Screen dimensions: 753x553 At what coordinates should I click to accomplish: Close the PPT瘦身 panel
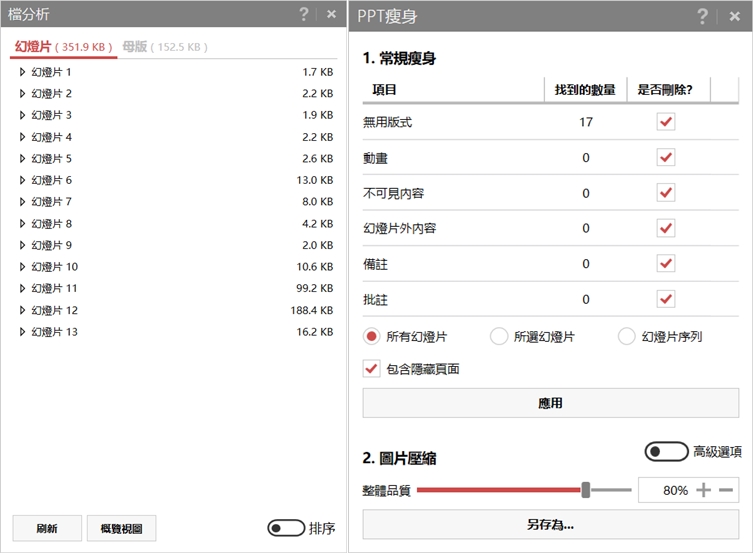(731, 15)
